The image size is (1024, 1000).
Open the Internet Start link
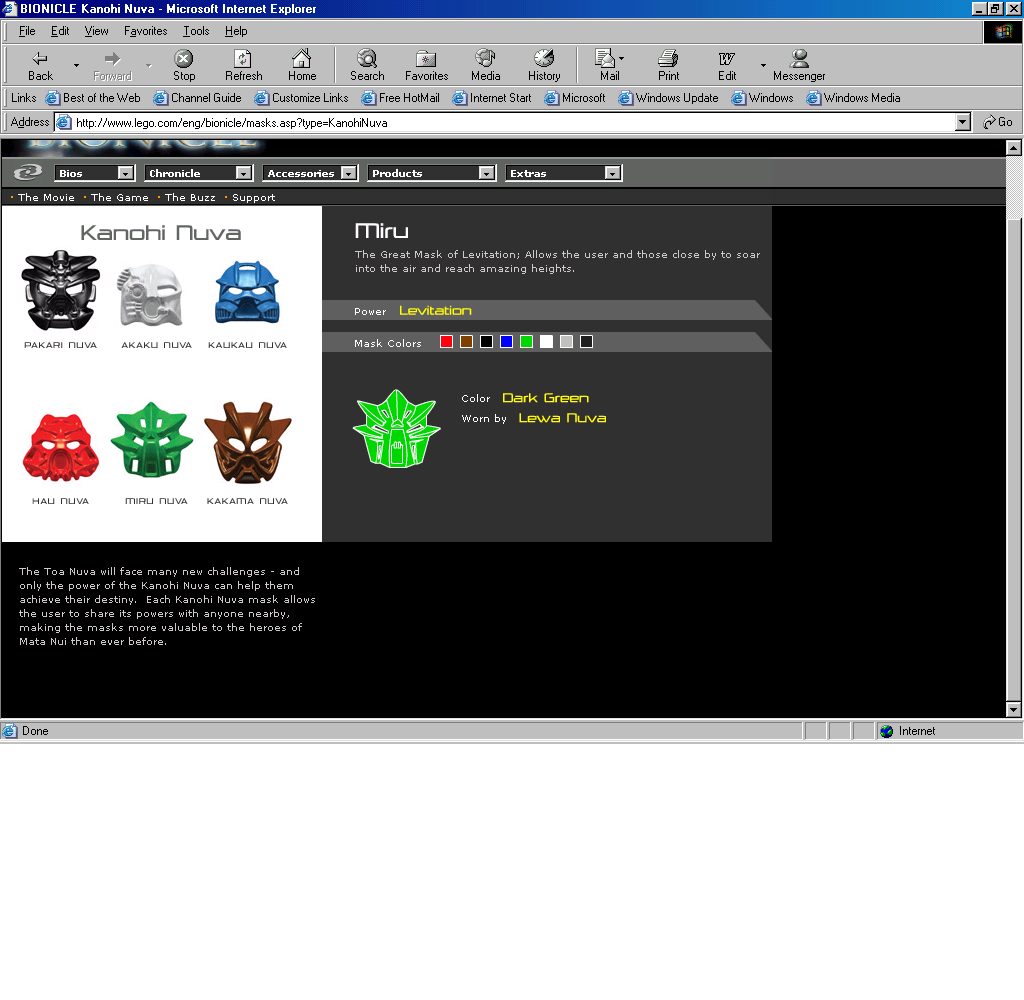[492, 98]
